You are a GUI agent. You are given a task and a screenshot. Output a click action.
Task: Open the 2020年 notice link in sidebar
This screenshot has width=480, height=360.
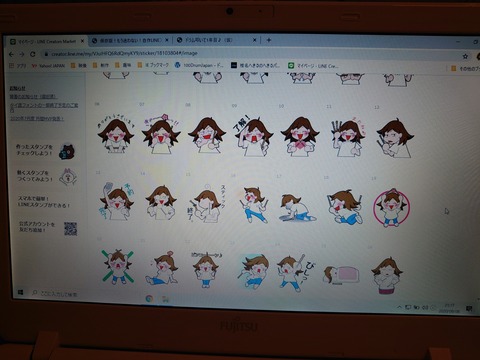coord(37,118)
